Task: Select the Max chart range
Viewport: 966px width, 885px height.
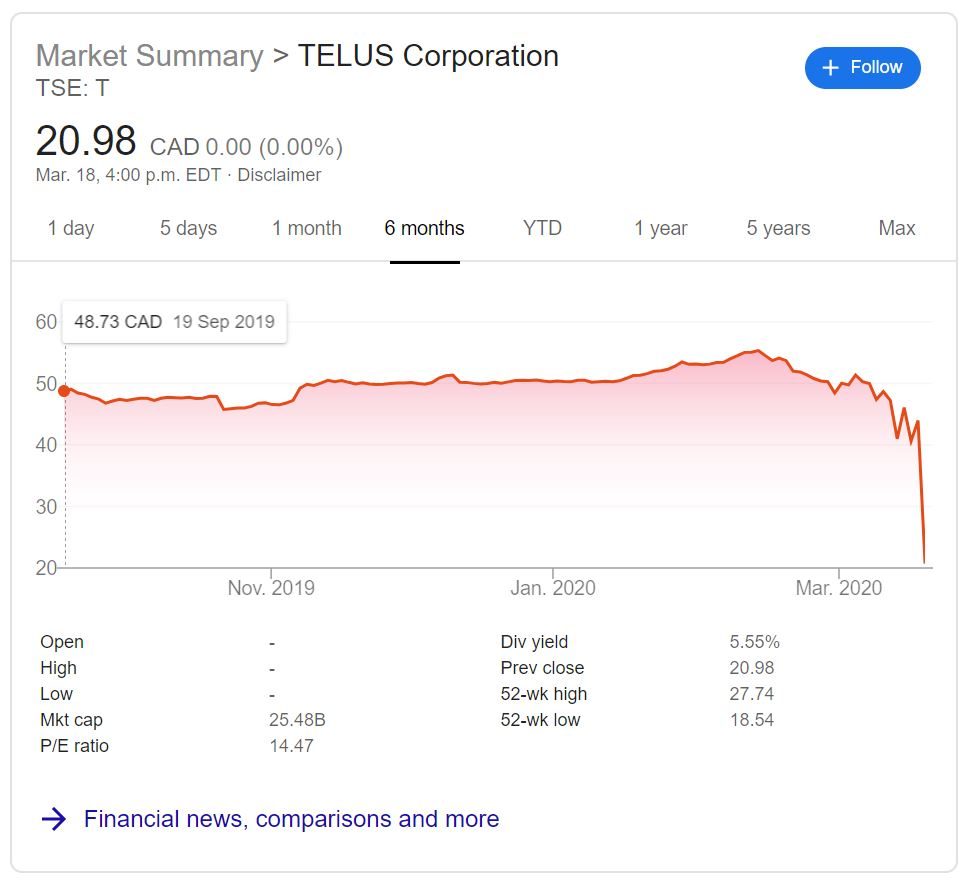Action: 896,228
